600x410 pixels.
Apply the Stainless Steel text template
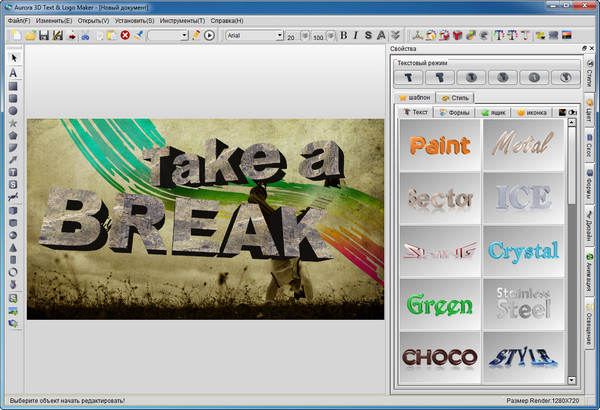pyautogui.click(x=523, y=304)
